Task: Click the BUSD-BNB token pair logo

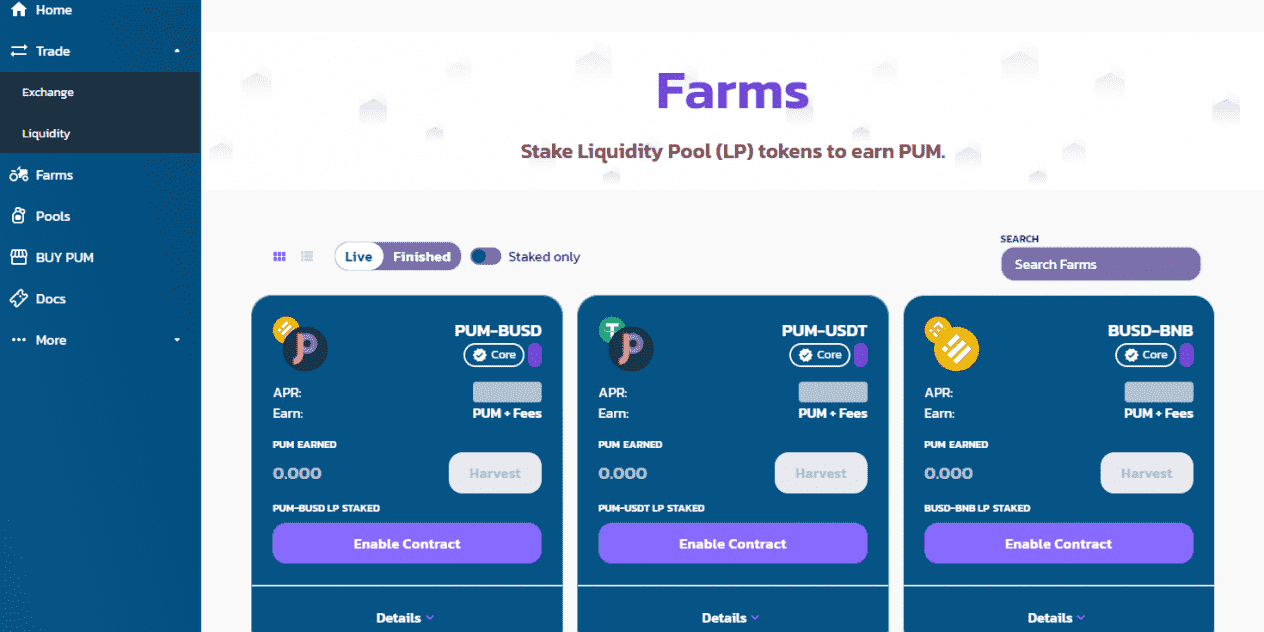Action: point(952,344)
